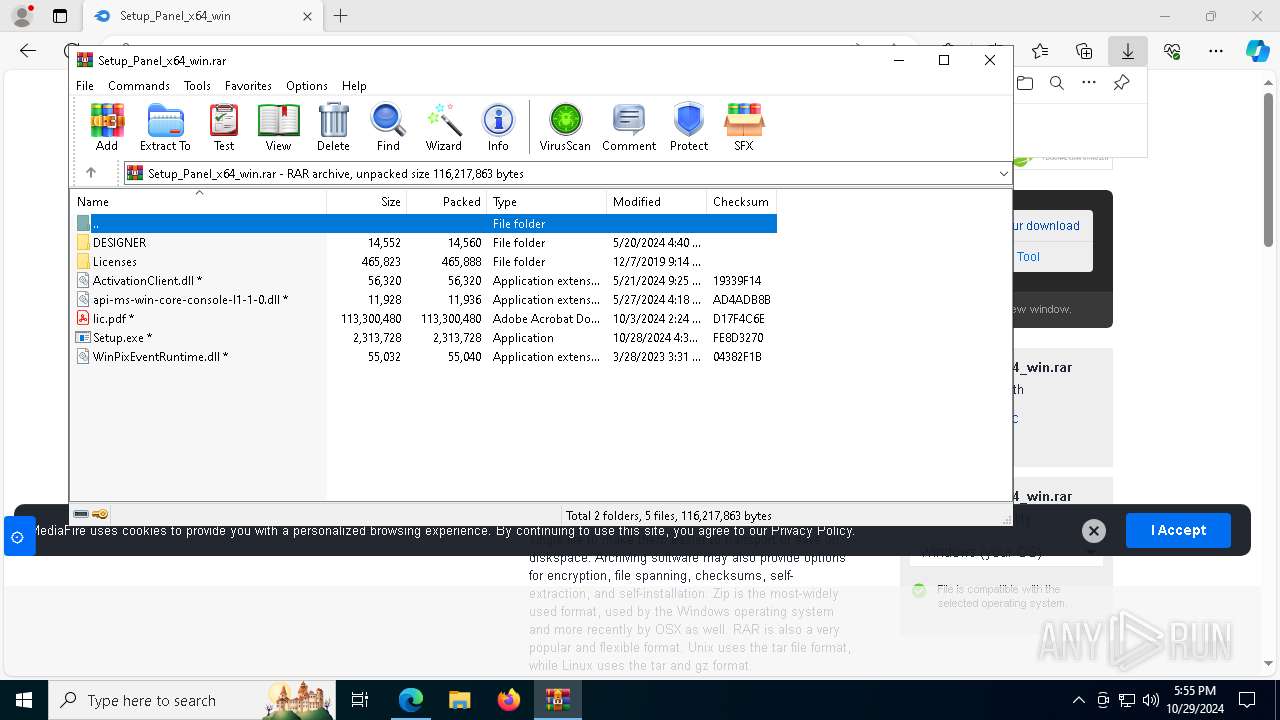Click the Test archive icon
The height and width of the screenshot is (720, 1280).
coord(224,128)
